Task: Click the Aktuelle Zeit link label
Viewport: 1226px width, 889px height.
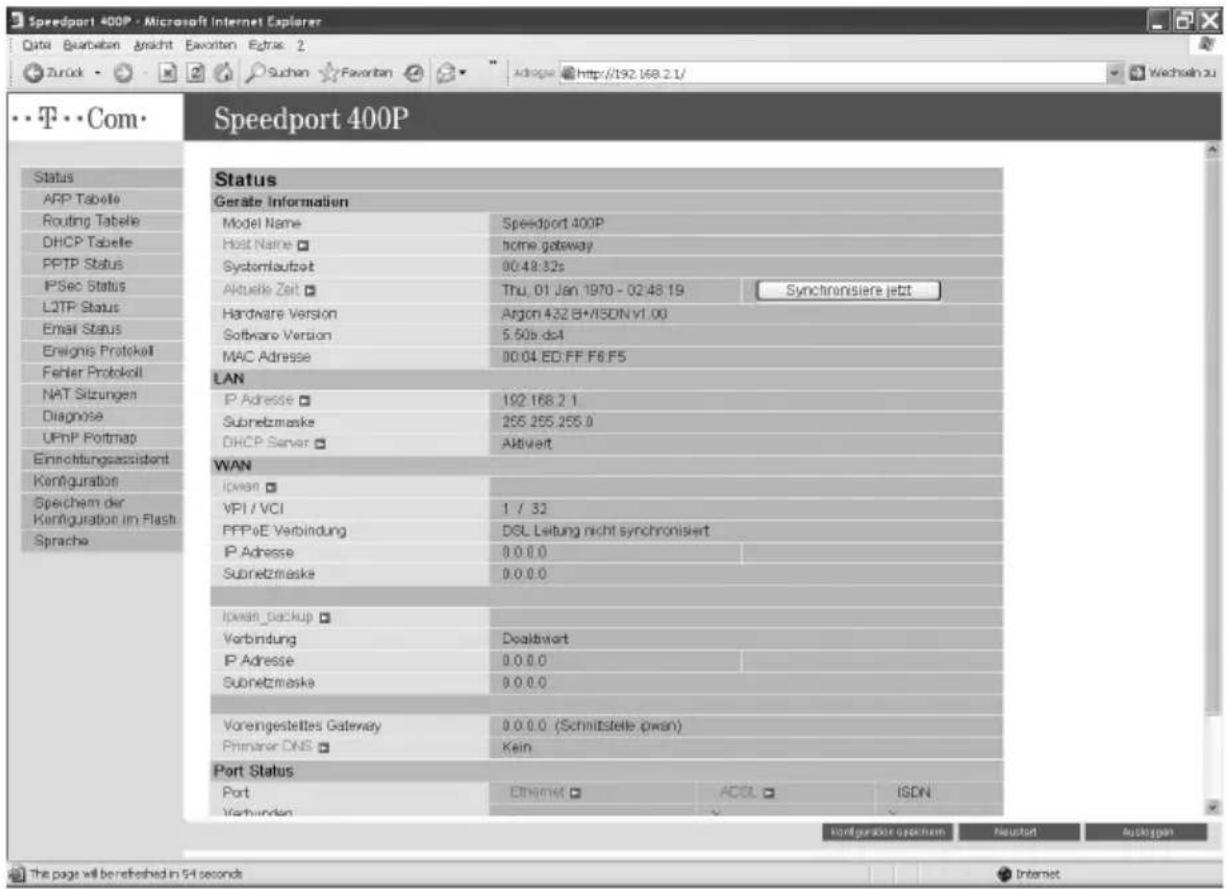Action: [261, 291]
